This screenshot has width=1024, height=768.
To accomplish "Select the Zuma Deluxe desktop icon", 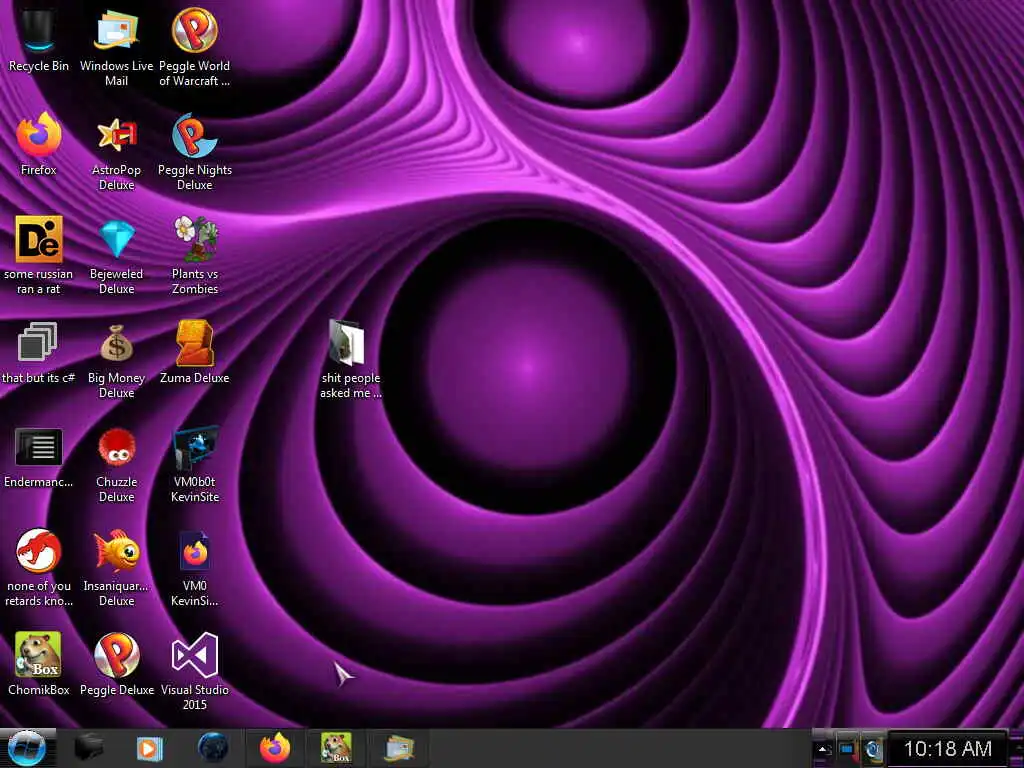I will tap(195, 352).
